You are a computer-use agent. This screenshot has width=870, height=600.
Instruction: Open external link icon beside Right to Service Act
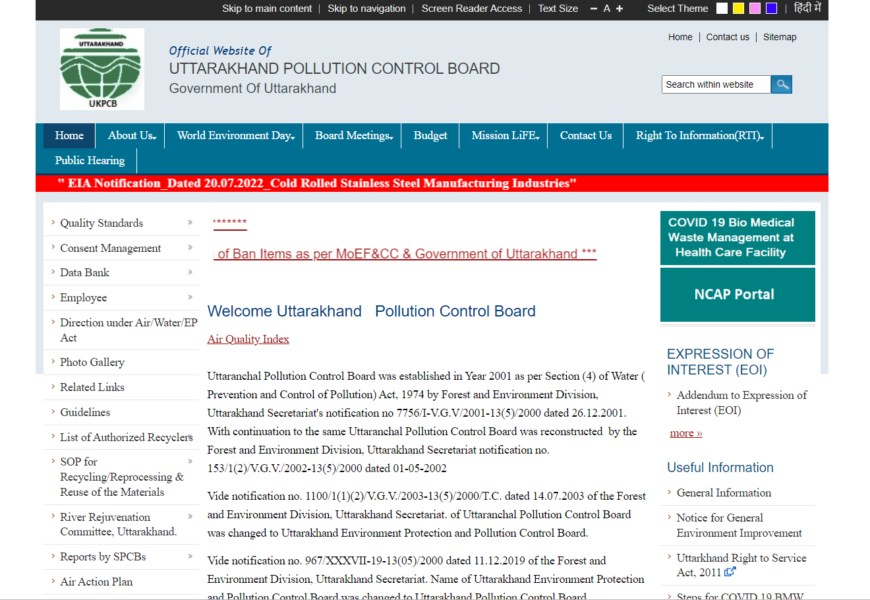click(x=730, y=572)
